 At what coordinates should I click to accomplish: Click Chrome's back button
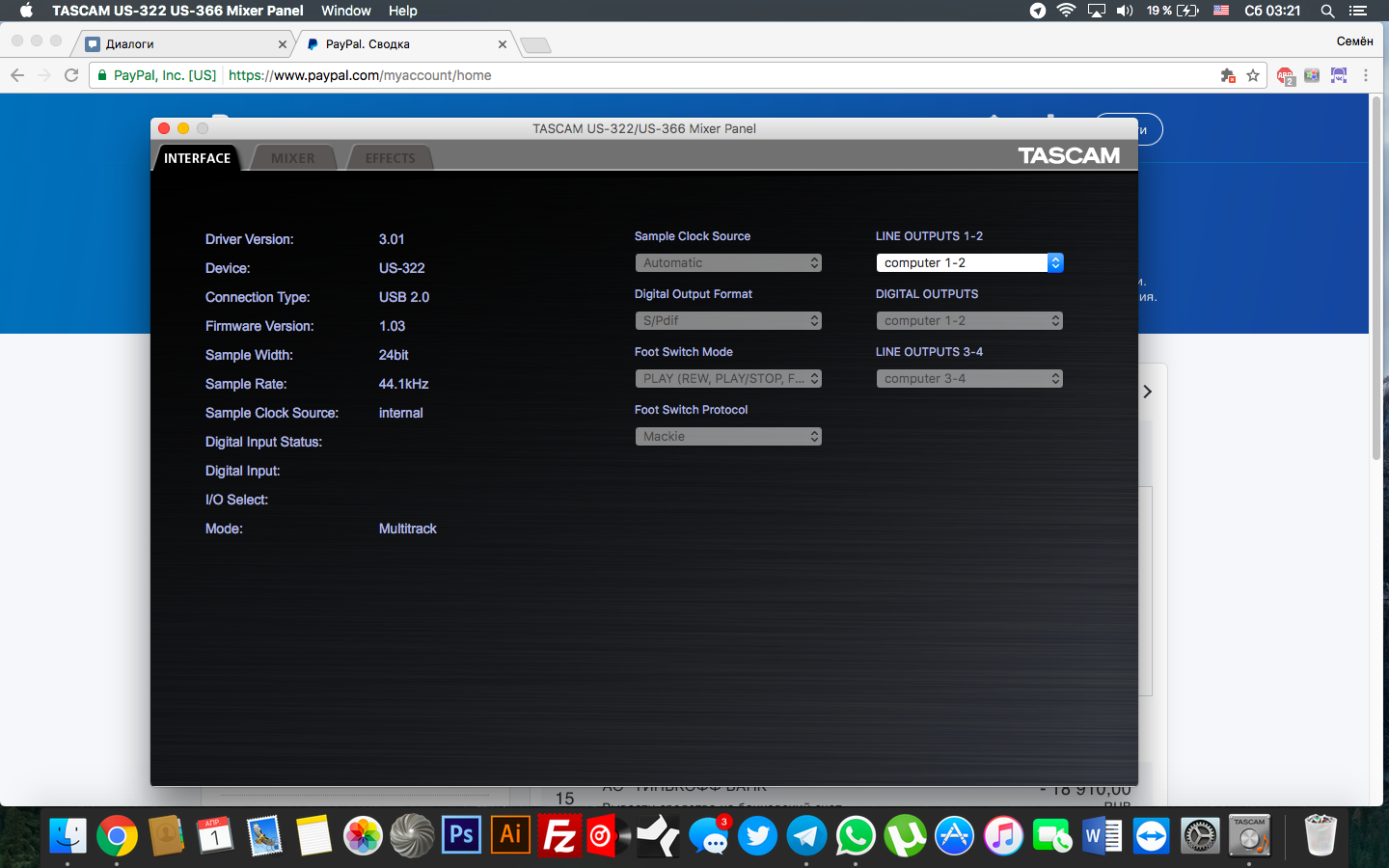(x=17, y=75)
